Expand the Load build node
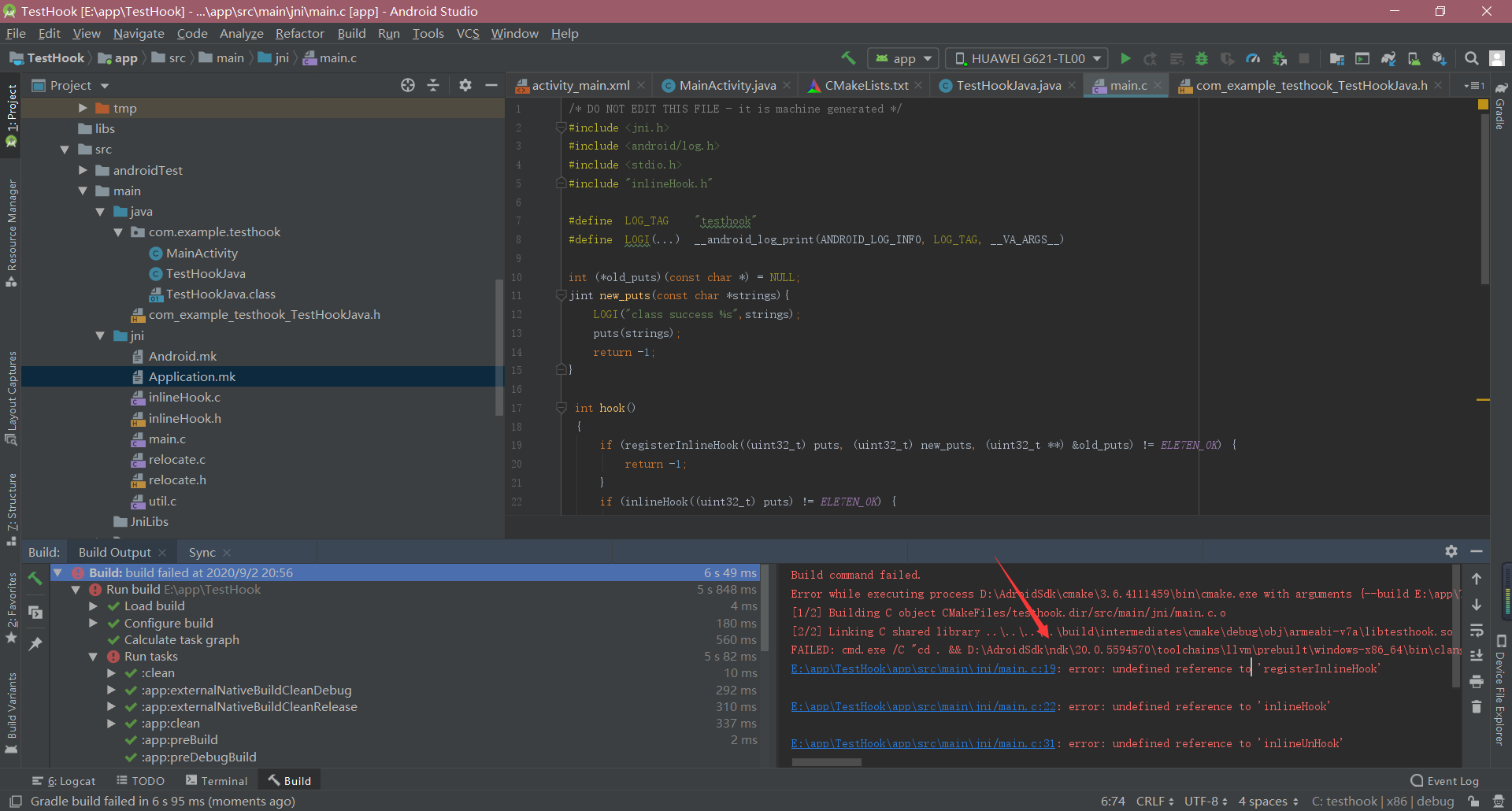 (x=93, y=606)
